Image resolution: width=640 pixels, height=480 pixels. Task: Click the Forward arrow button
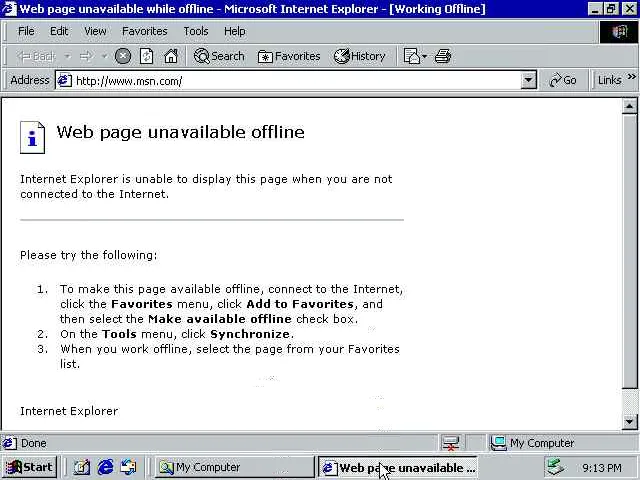point(86,56)
